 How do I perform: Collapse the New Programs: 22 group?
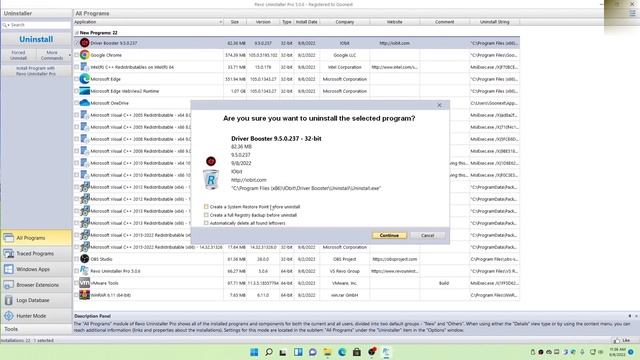76,33
